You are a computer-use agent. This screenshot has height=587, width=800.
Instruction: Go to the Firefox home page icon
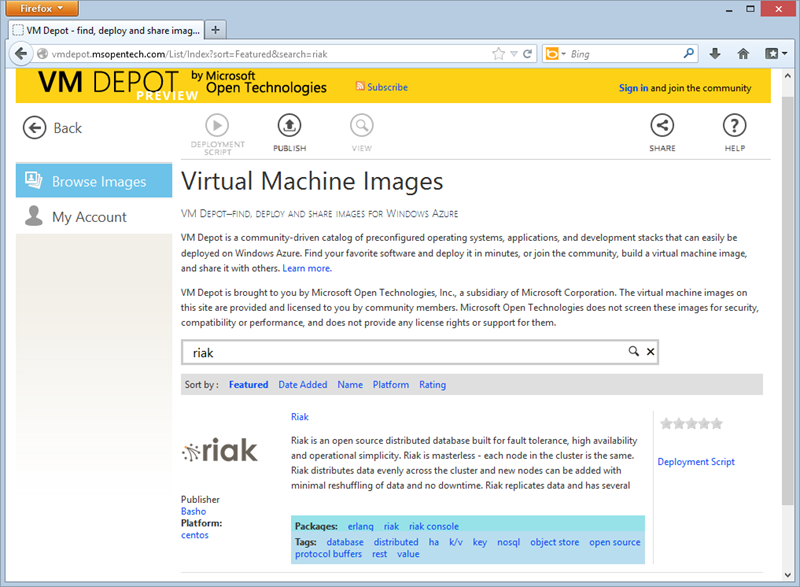(x=743, y=54)
